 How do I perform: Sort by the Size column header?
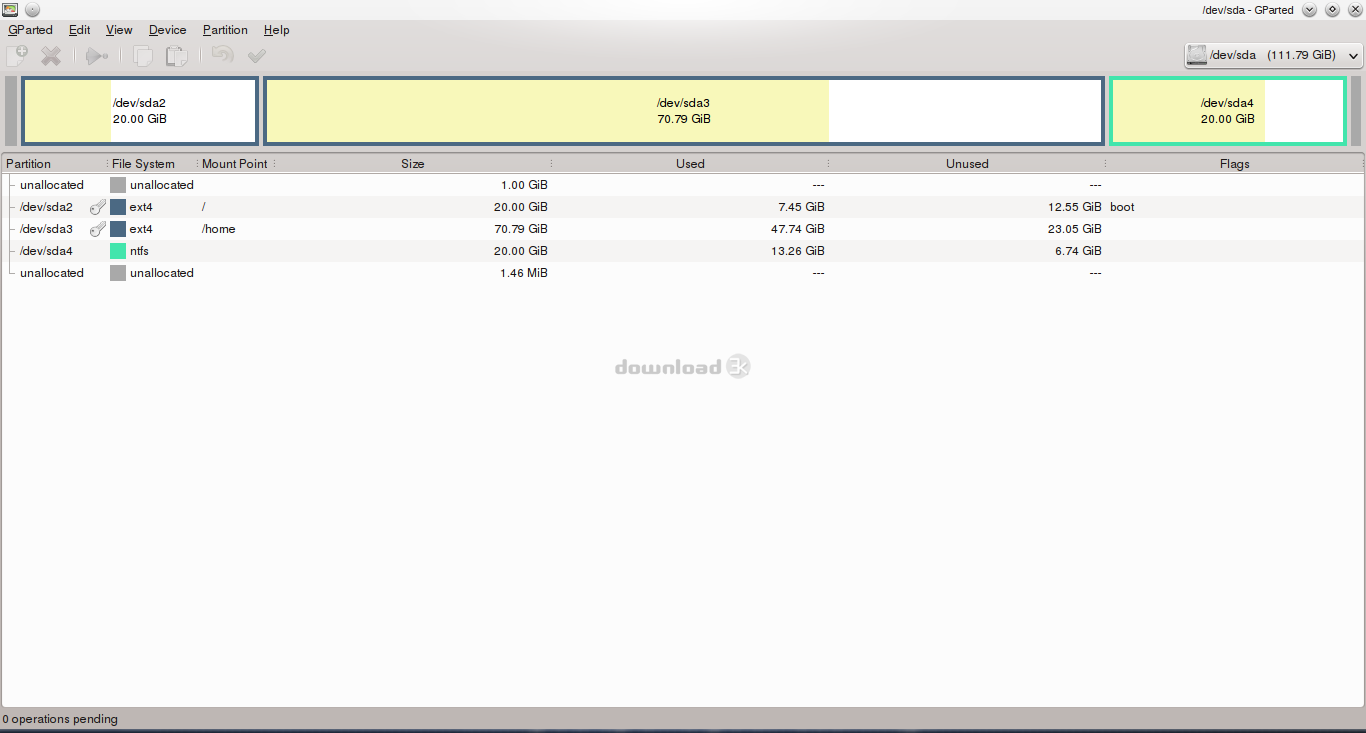point(412,163)
